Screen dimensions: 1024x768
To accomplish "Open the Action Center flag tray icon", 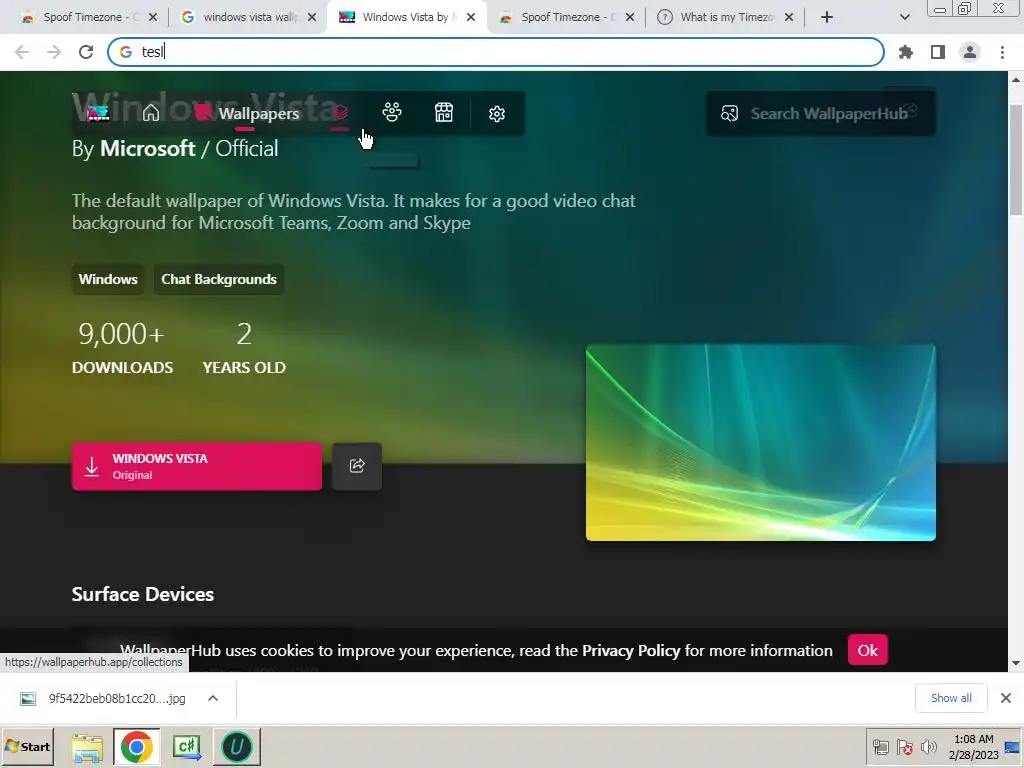I will tap(904, 747).
